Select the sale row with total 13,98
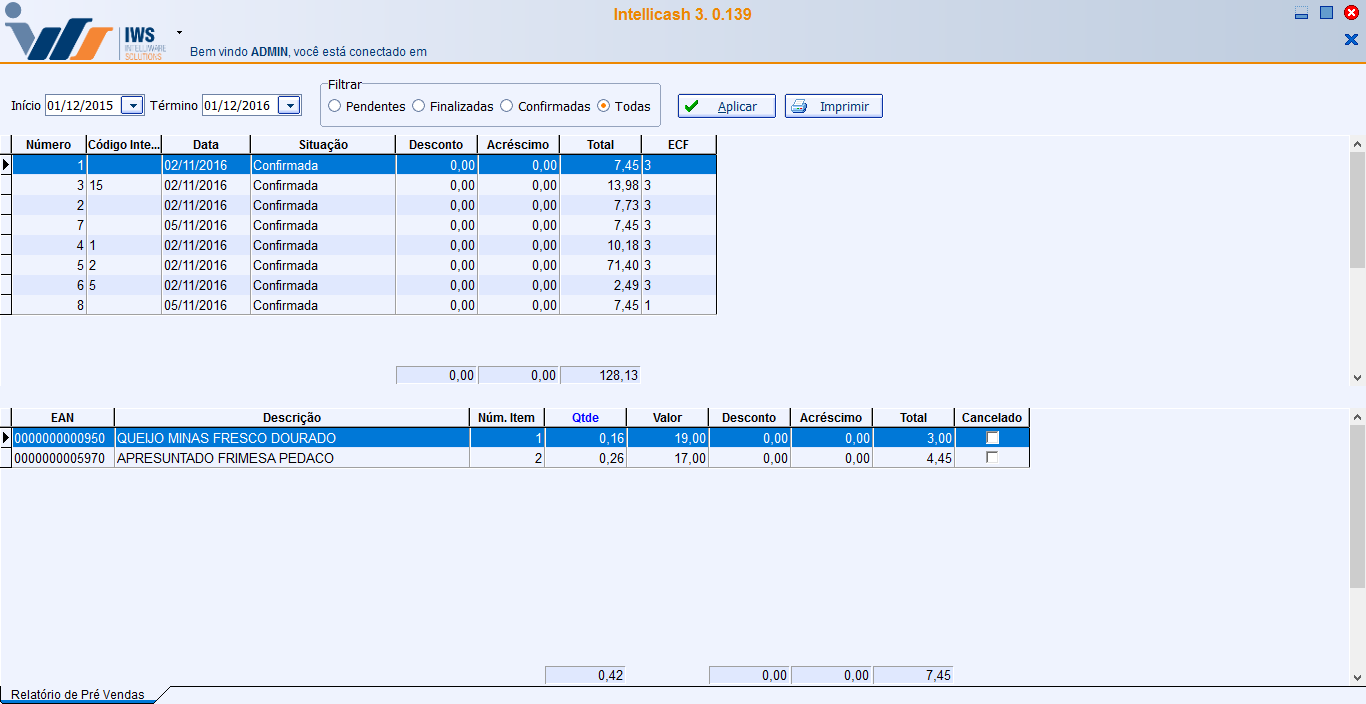Viewport: 1366px width, 704px height. pyautogui.click(x=364, y=185)
